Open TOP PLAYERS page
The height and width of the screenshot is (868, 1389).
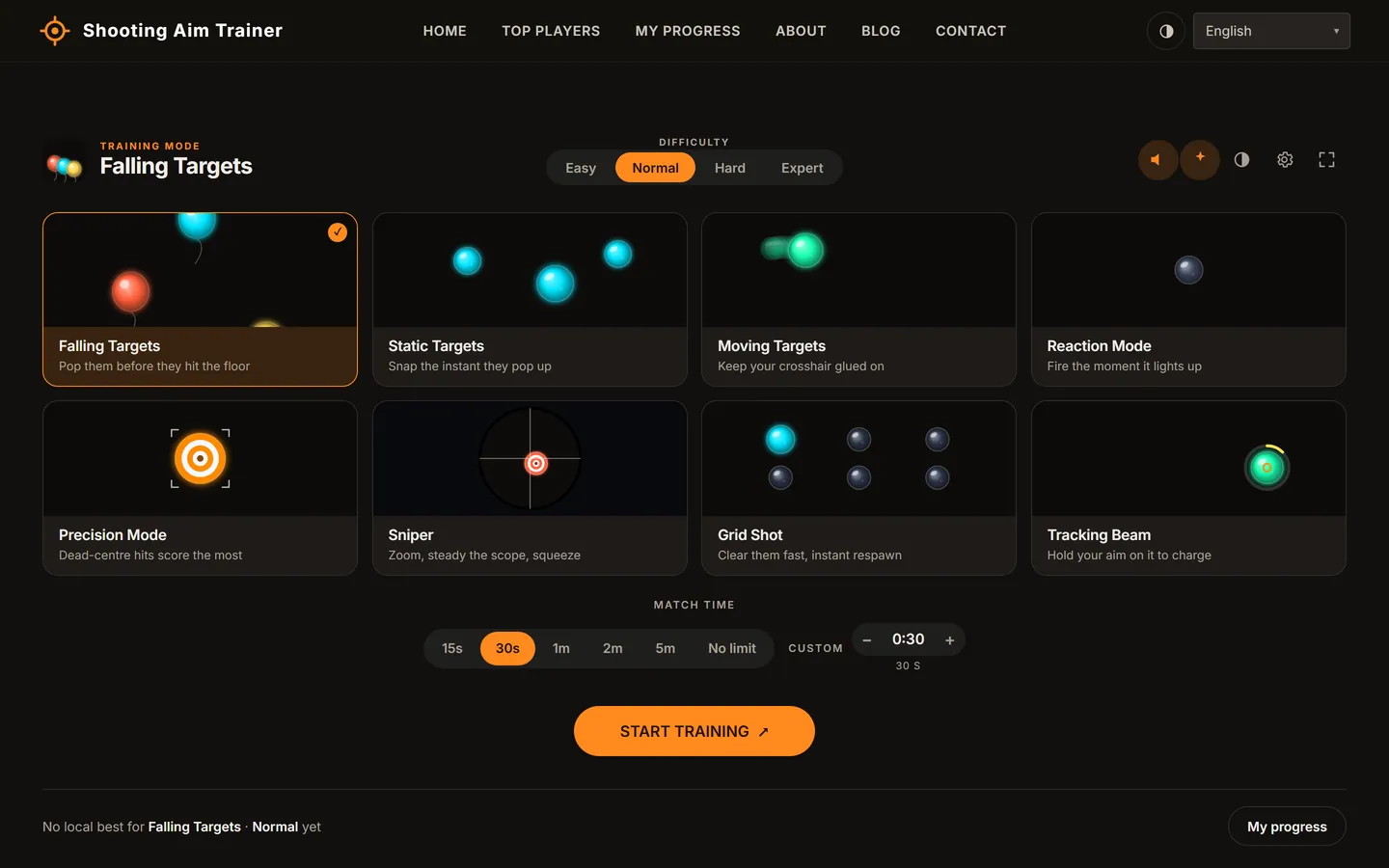click(x=551, y=31)
